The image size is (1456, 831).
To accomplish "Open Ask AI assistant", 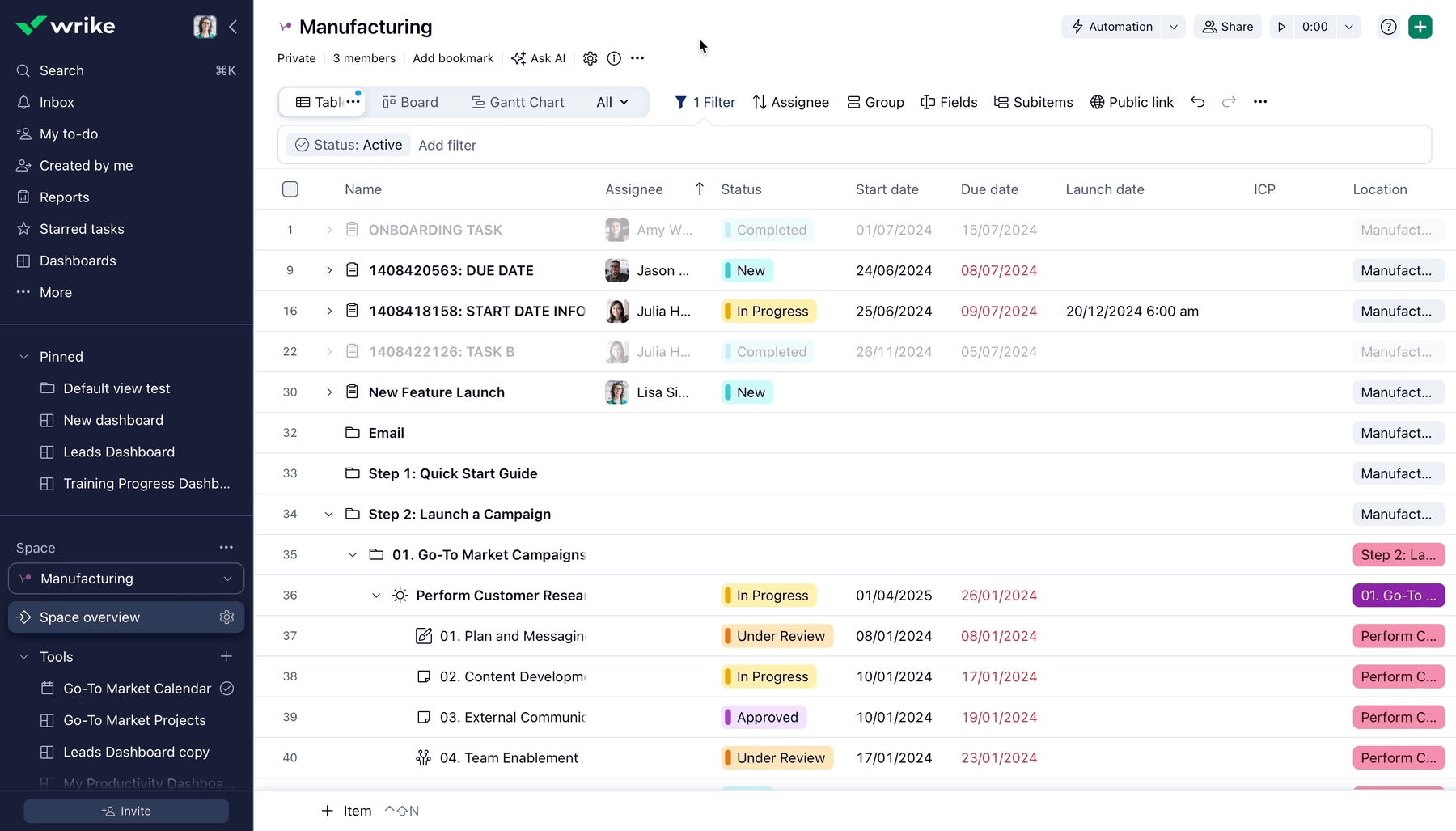I will 539,58.
